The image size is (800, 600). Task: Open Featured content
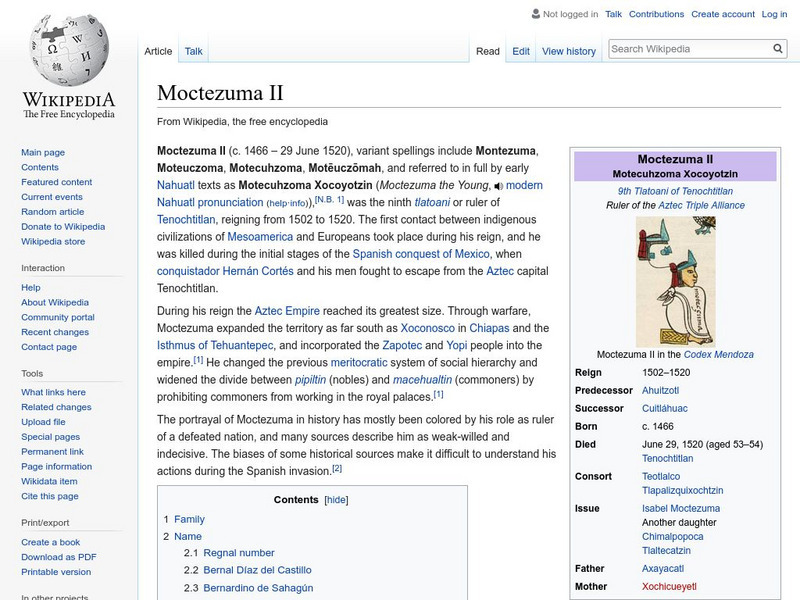click(57, 182)
